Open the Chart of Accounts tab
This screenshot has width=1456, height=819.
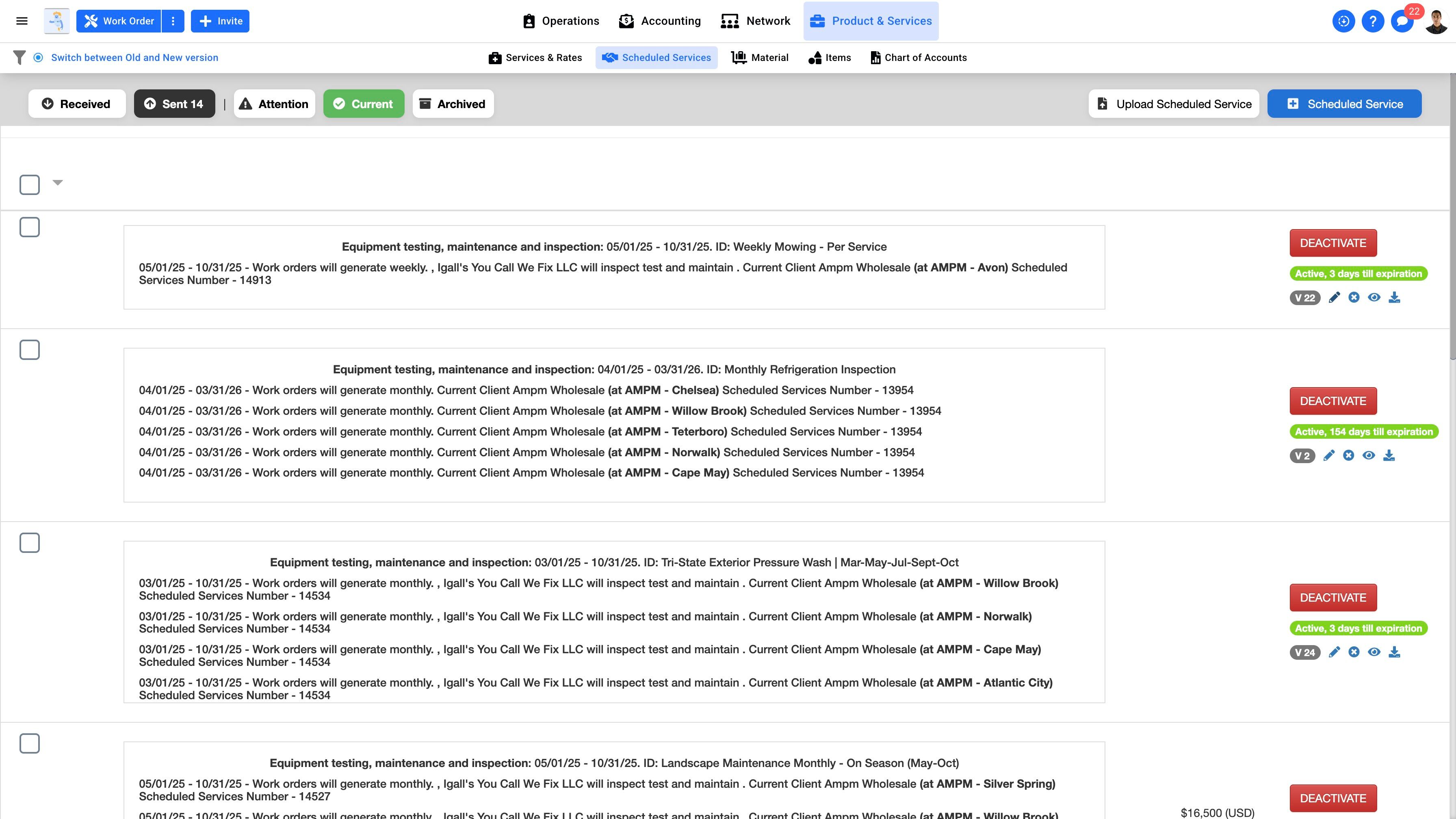pos(919,58)
